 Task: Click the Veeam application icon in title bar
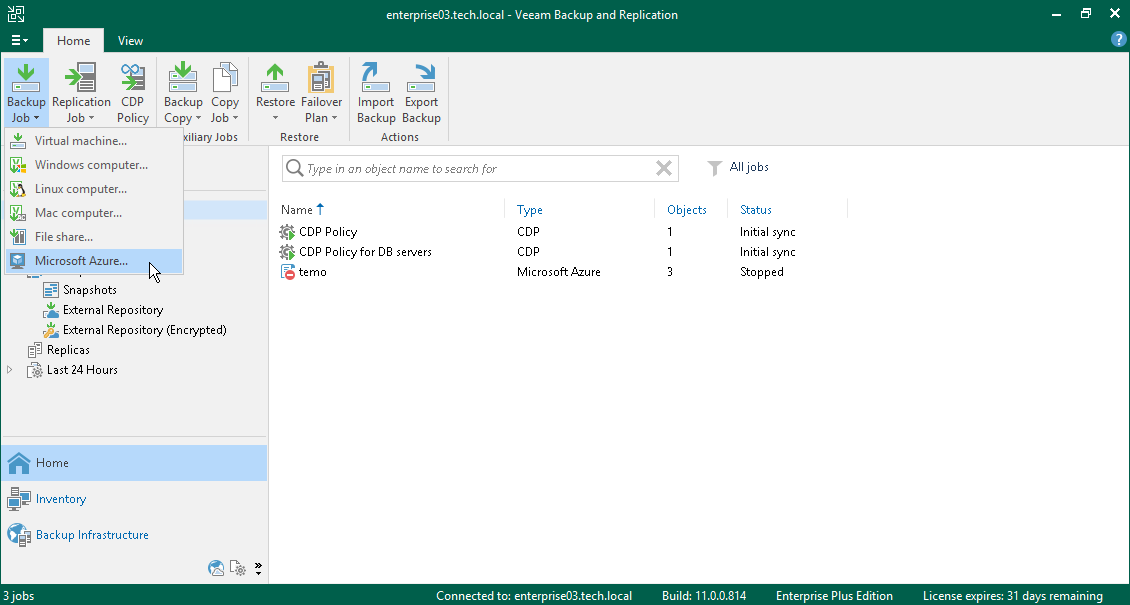pyautogui.click(x=16, y=14)
